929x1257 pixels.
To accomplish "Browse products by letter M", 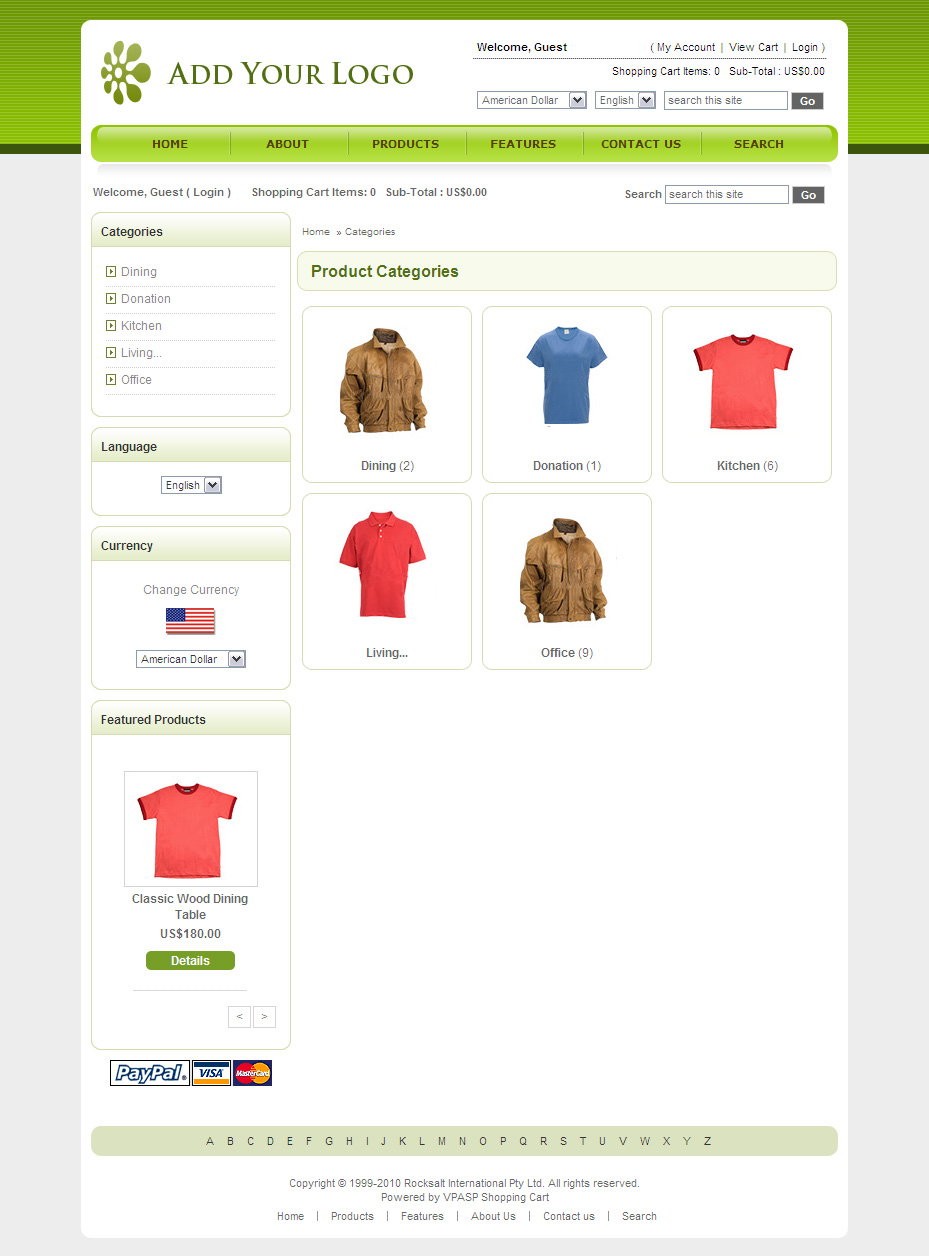I will pos(442,1141).
